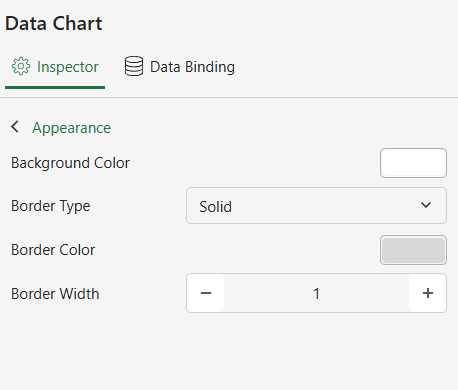Switch to the Data Binding tab label
This screenshot has height=390, width=458.
[192, 67]
